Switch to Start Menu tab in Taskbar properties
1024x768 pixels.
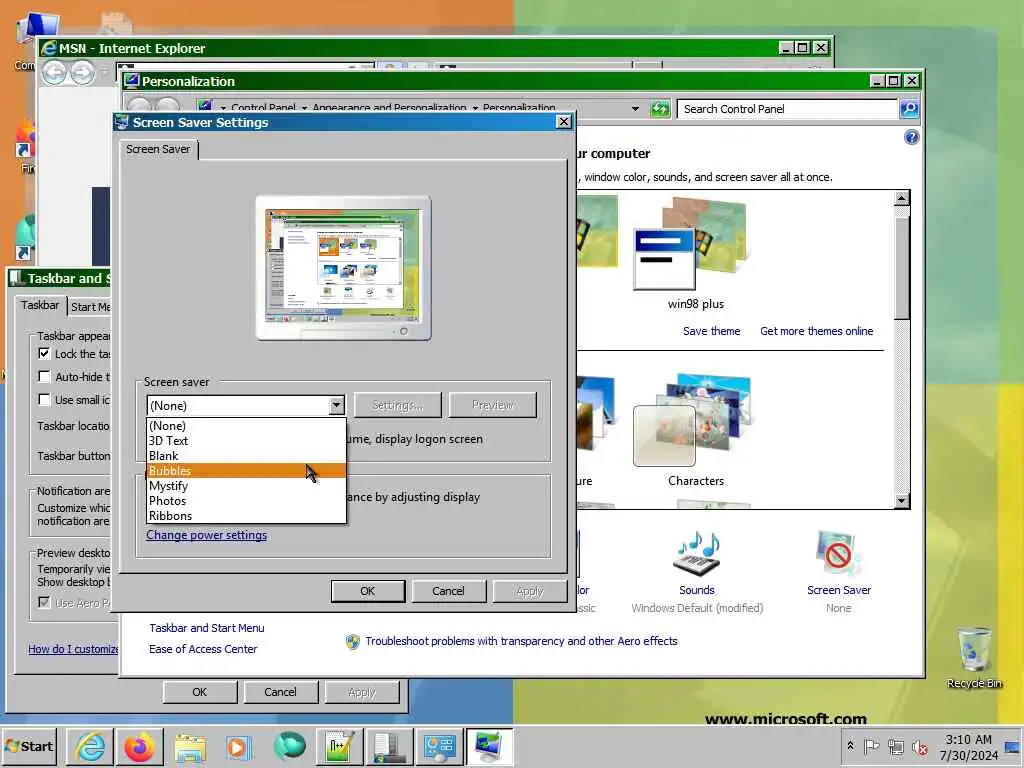[x=90, y=307]
